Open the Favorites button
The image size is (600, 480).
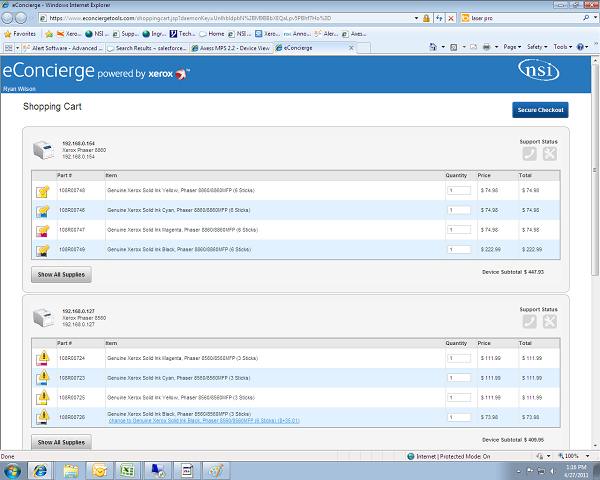click(x=20, y=34)
